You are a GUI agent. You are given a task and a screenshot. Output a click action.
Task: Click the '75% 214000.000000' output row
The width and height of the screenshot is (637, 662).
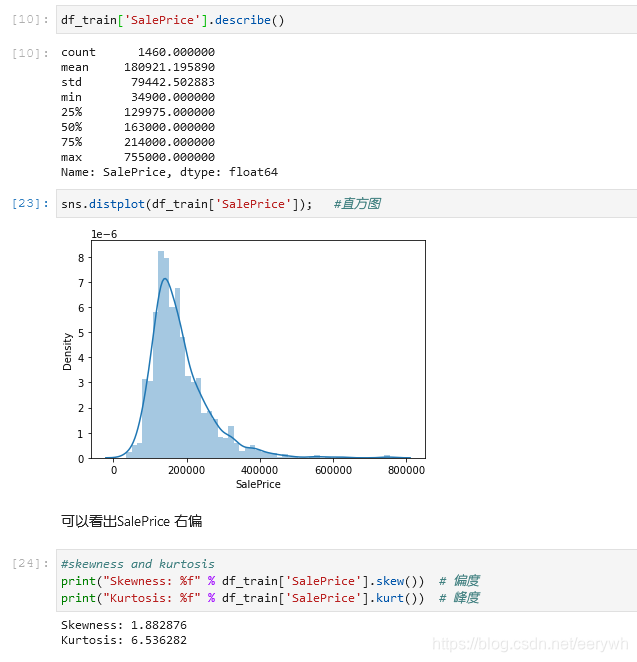pos(138,142)
